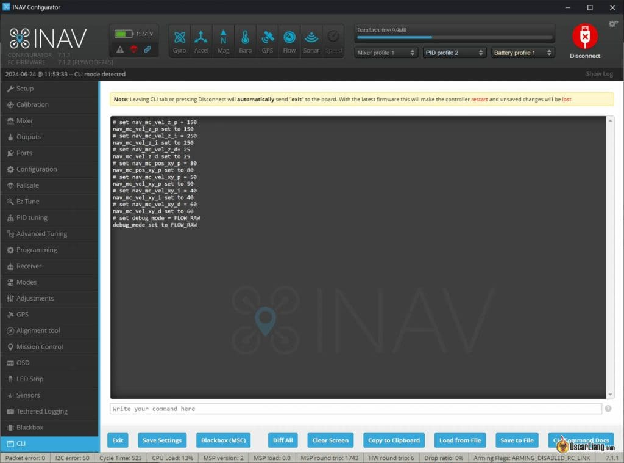The image size is (624, 463).
Task: Open the Blackbox tab
Action: (49, 427)
